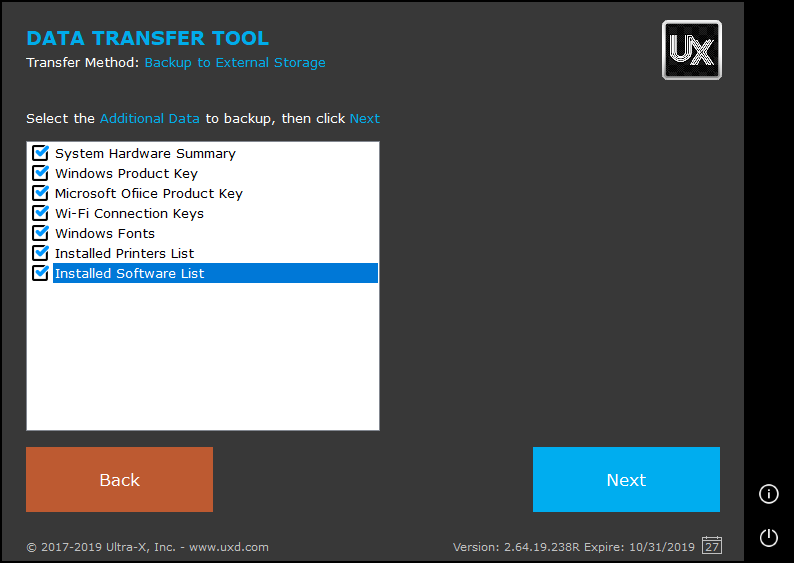Viewport: 794px width, 563px height.
Task: Uncheck Installed Printers List checkbox
Action: tap(40, 253)
